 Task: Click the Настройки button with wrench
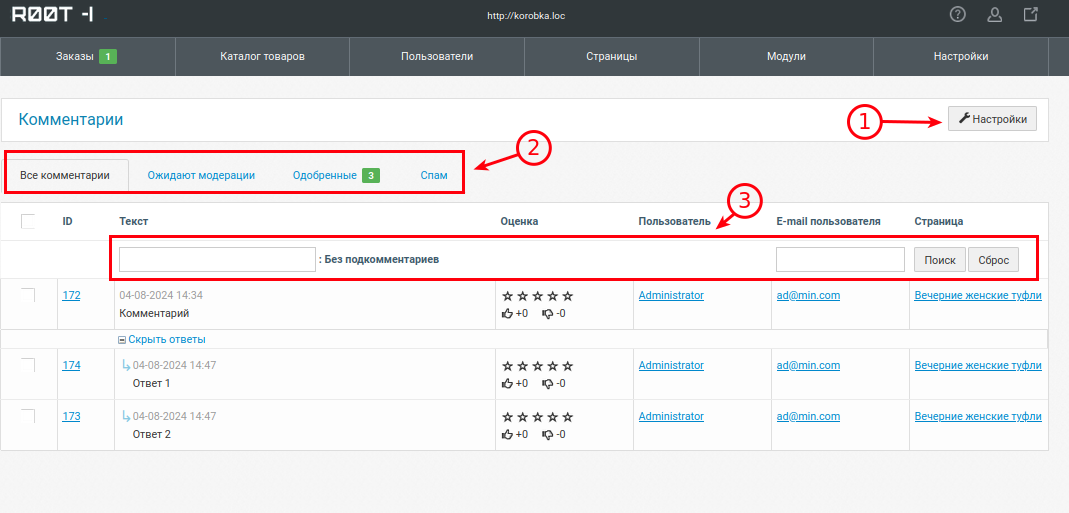pos(993,119)
